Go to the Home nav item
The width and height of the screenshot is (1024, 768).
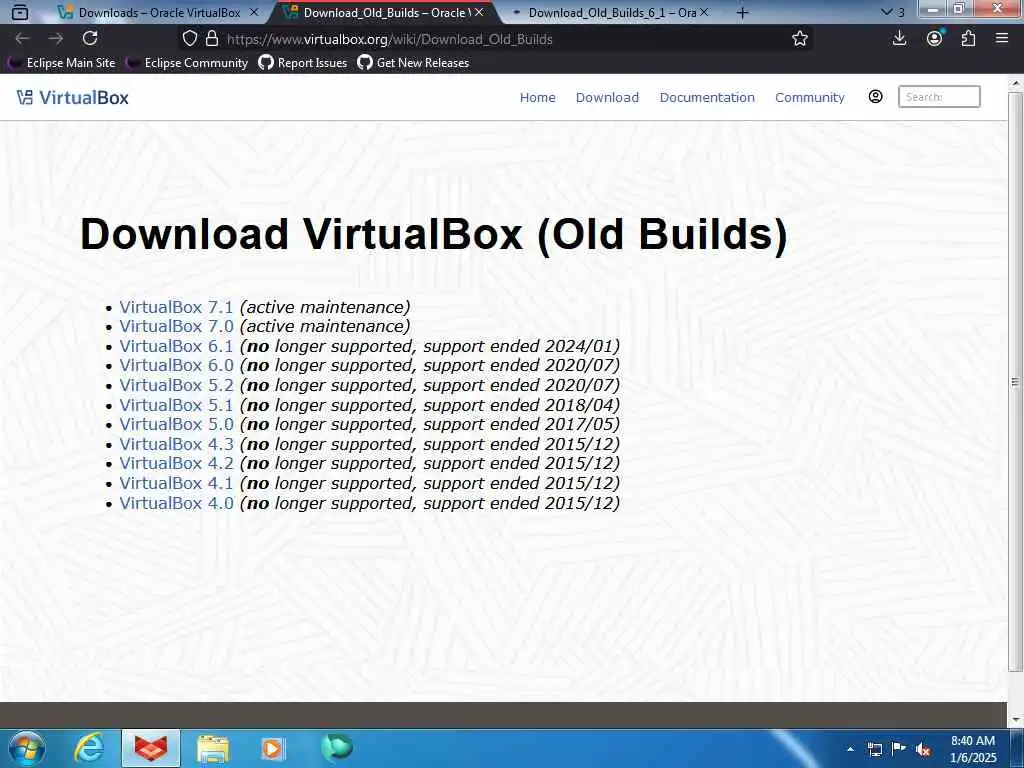coord(537,97)
